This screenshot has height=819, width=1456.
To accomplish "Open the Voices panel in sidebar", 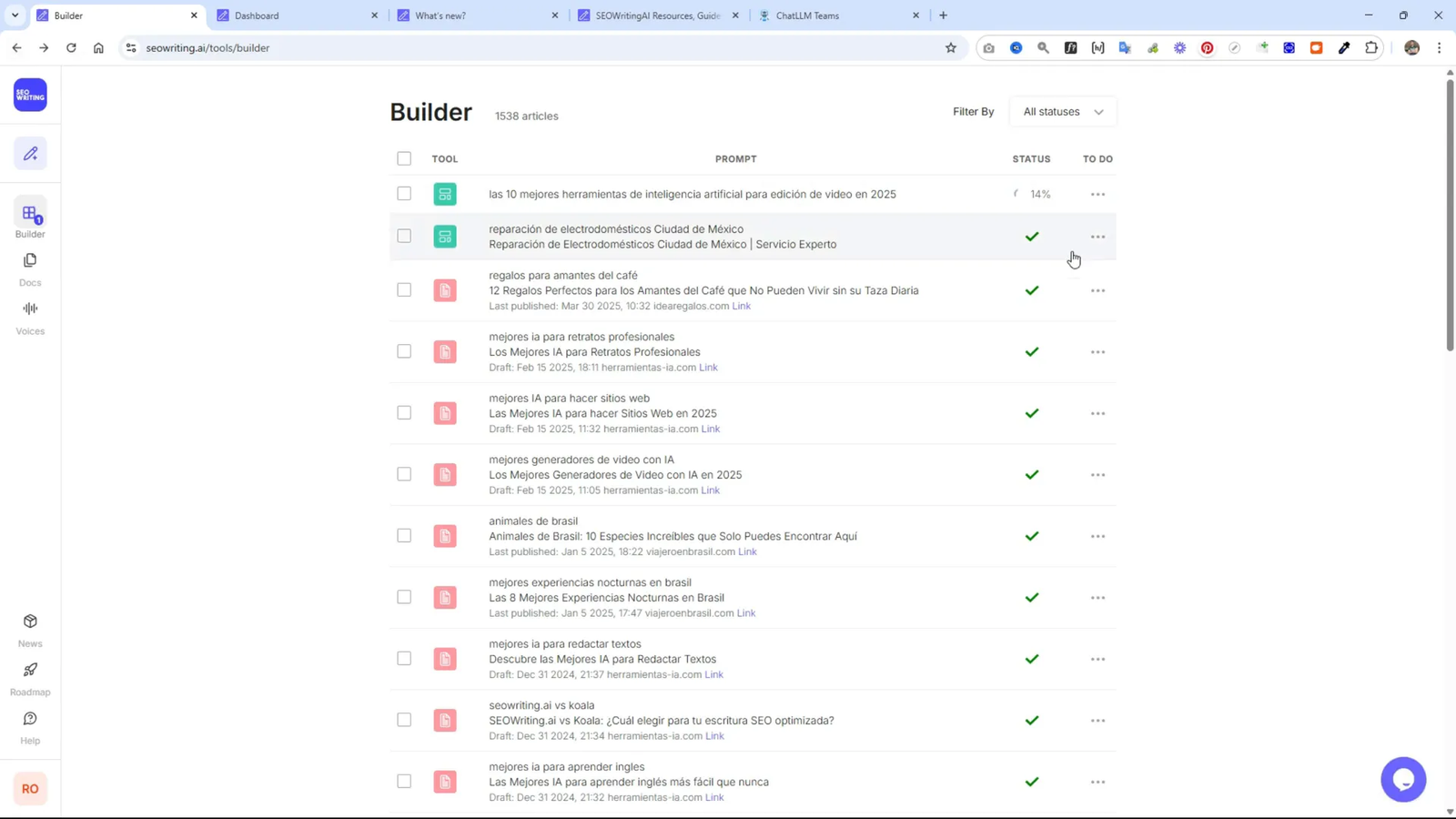I will 30,316.
